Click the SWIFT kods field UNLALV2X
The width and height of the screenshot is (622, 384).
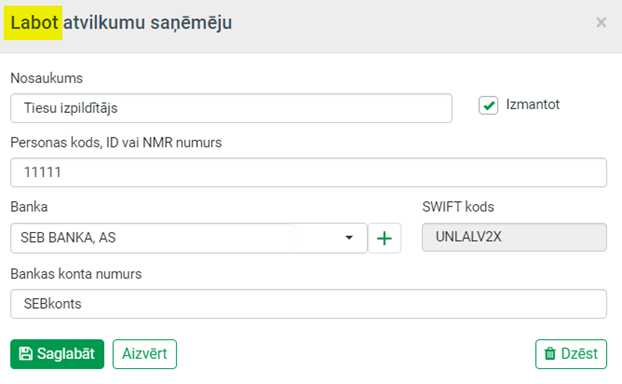pos(514,237)
